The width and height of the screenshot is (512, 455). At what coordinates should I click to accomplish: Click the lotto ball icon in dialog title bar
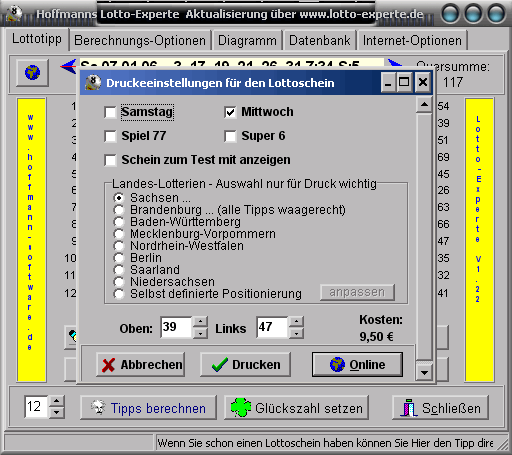coord(93,82)
